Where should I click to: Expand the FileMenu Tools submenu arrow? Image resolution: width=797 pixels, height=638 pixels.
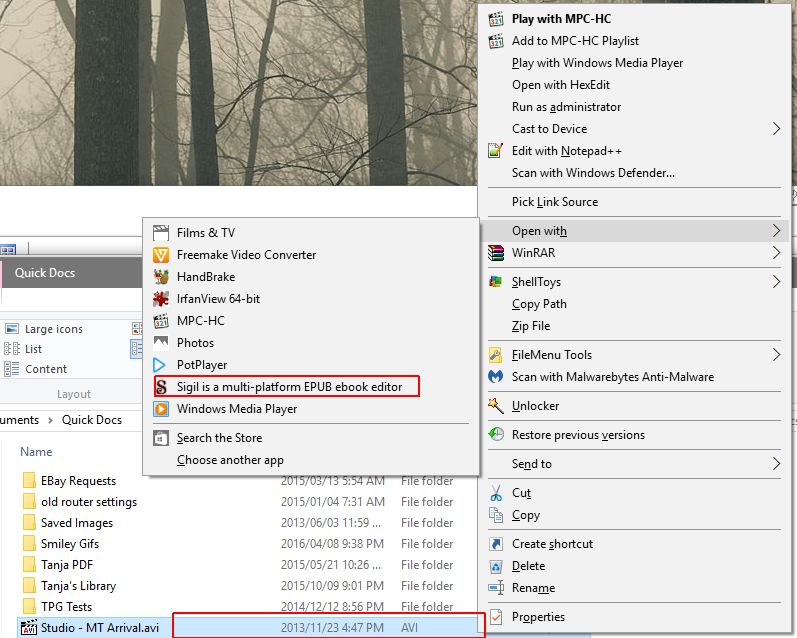pos(776,354)
